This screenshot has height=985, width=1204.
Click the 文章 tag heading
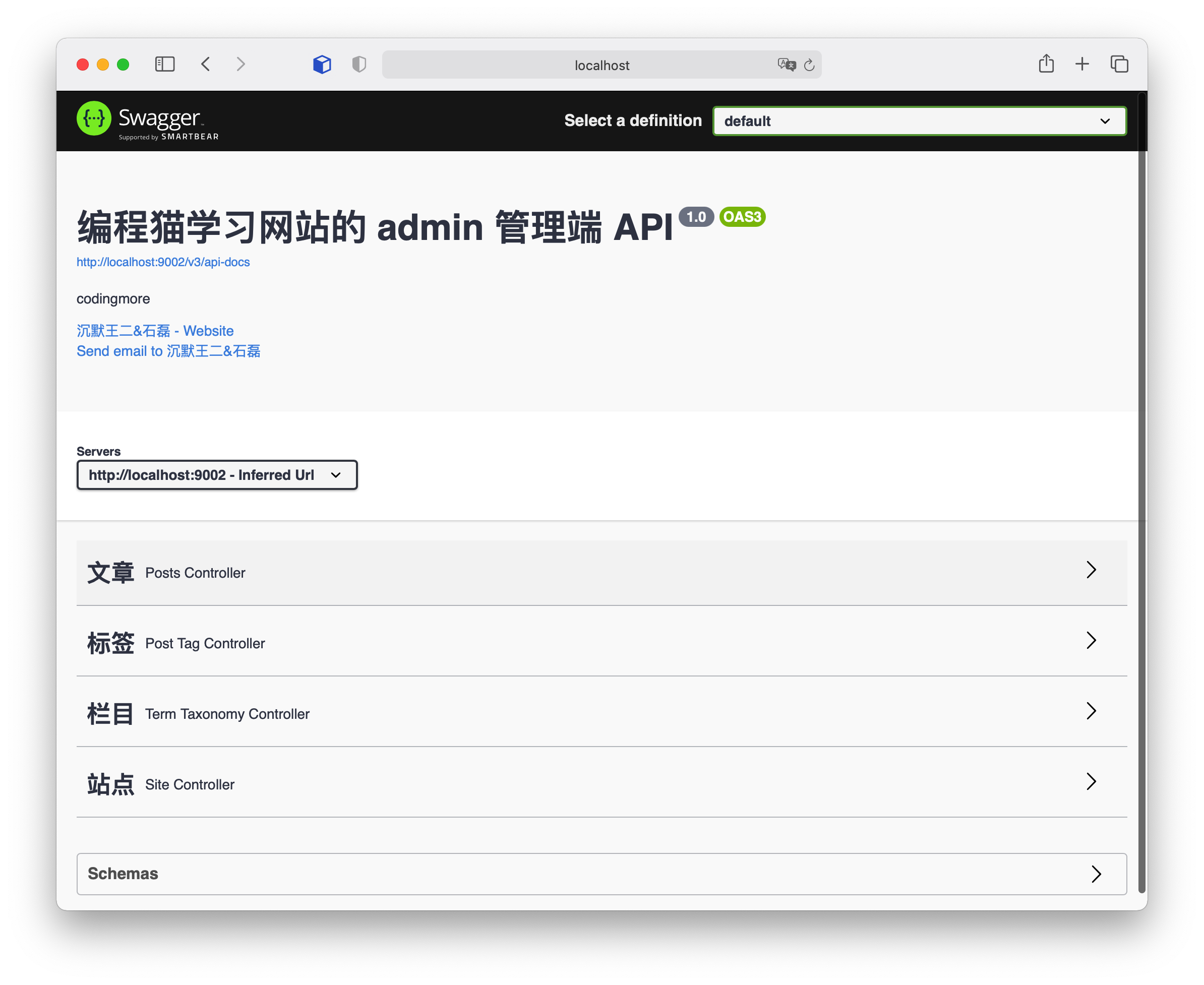110,573
